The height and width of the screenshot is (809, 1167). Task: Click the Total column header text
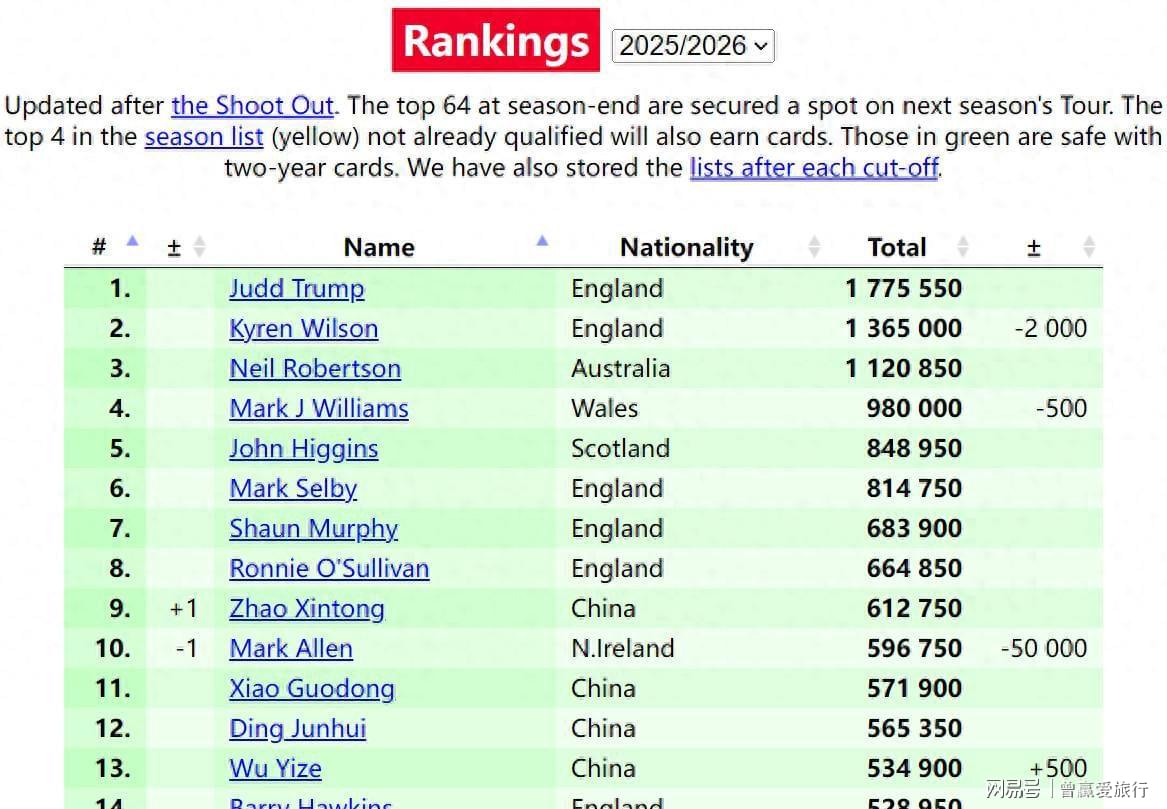(x=896, y=247)
